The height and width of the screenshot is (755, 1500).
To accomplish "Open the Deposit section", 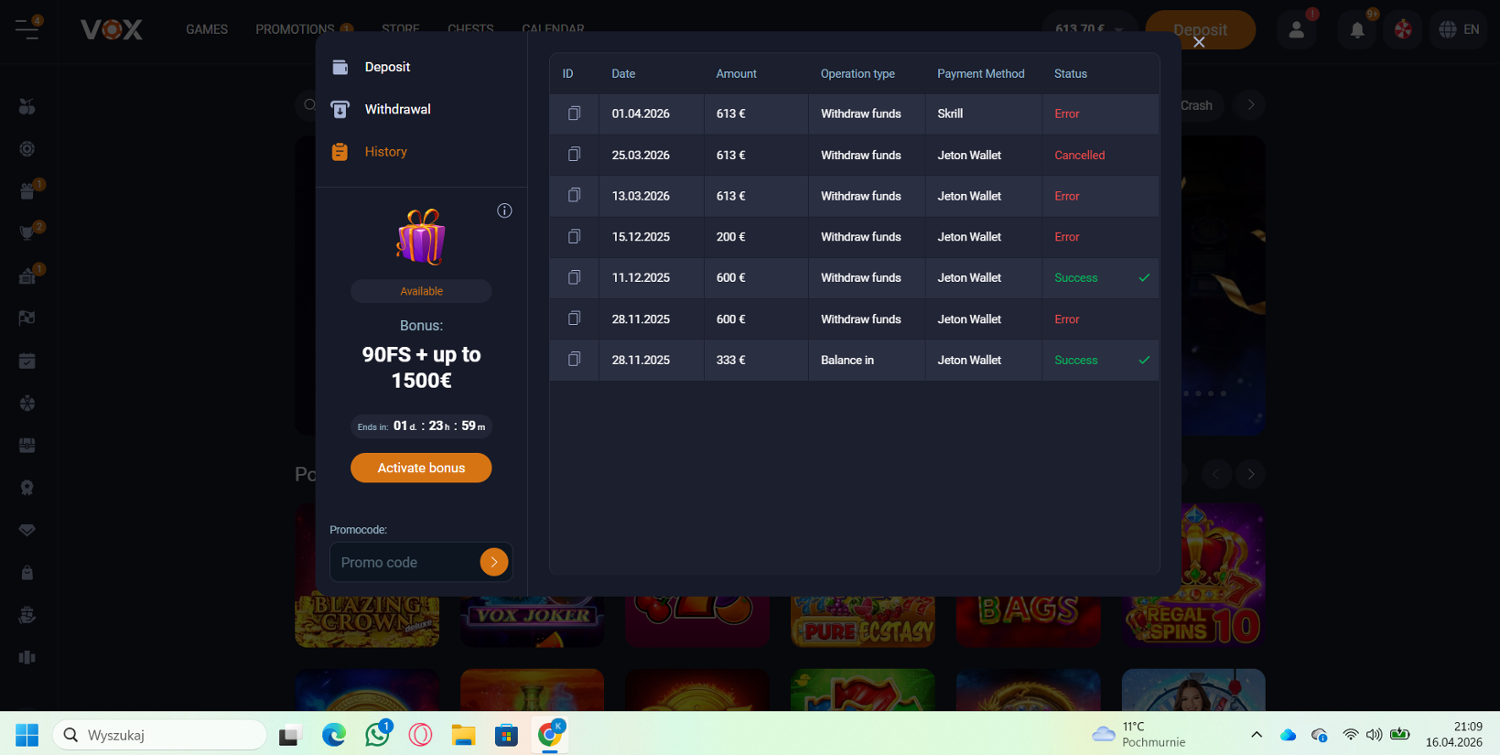I will click(387, 67).
